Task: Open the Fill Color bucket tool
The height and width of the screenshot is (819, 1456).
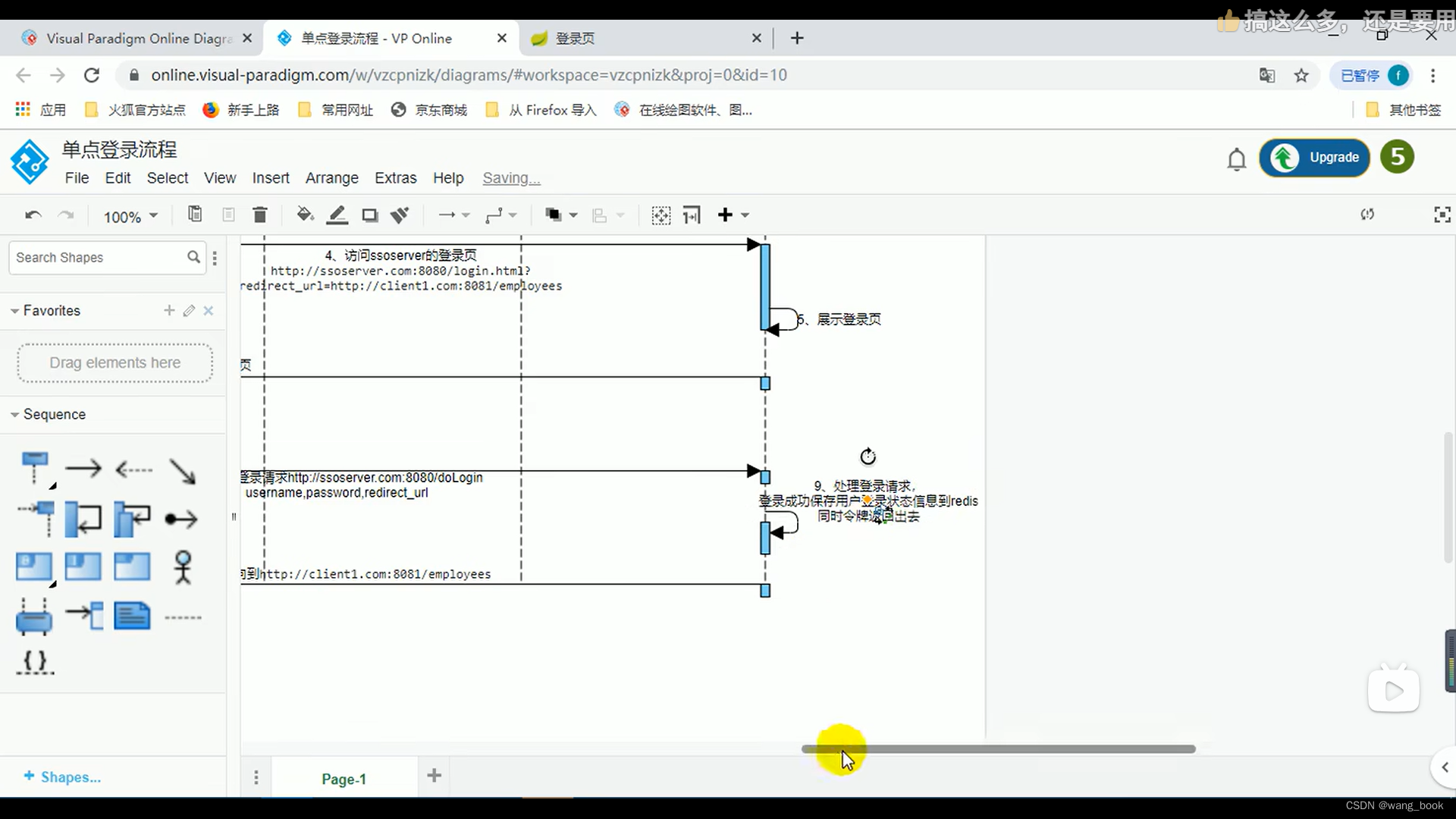Action: click(305, 215)
